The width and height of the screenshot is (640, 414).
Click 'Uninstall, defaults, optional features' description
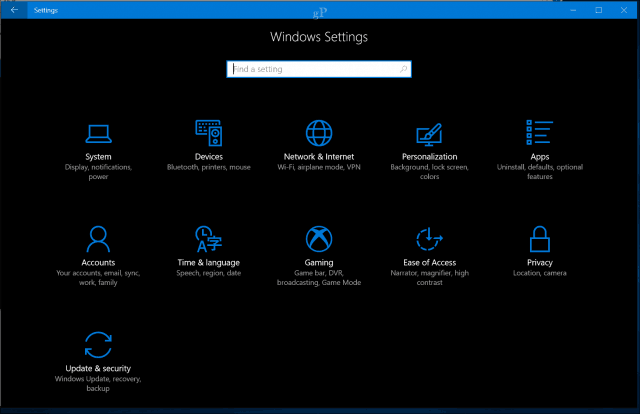point(540,172)
